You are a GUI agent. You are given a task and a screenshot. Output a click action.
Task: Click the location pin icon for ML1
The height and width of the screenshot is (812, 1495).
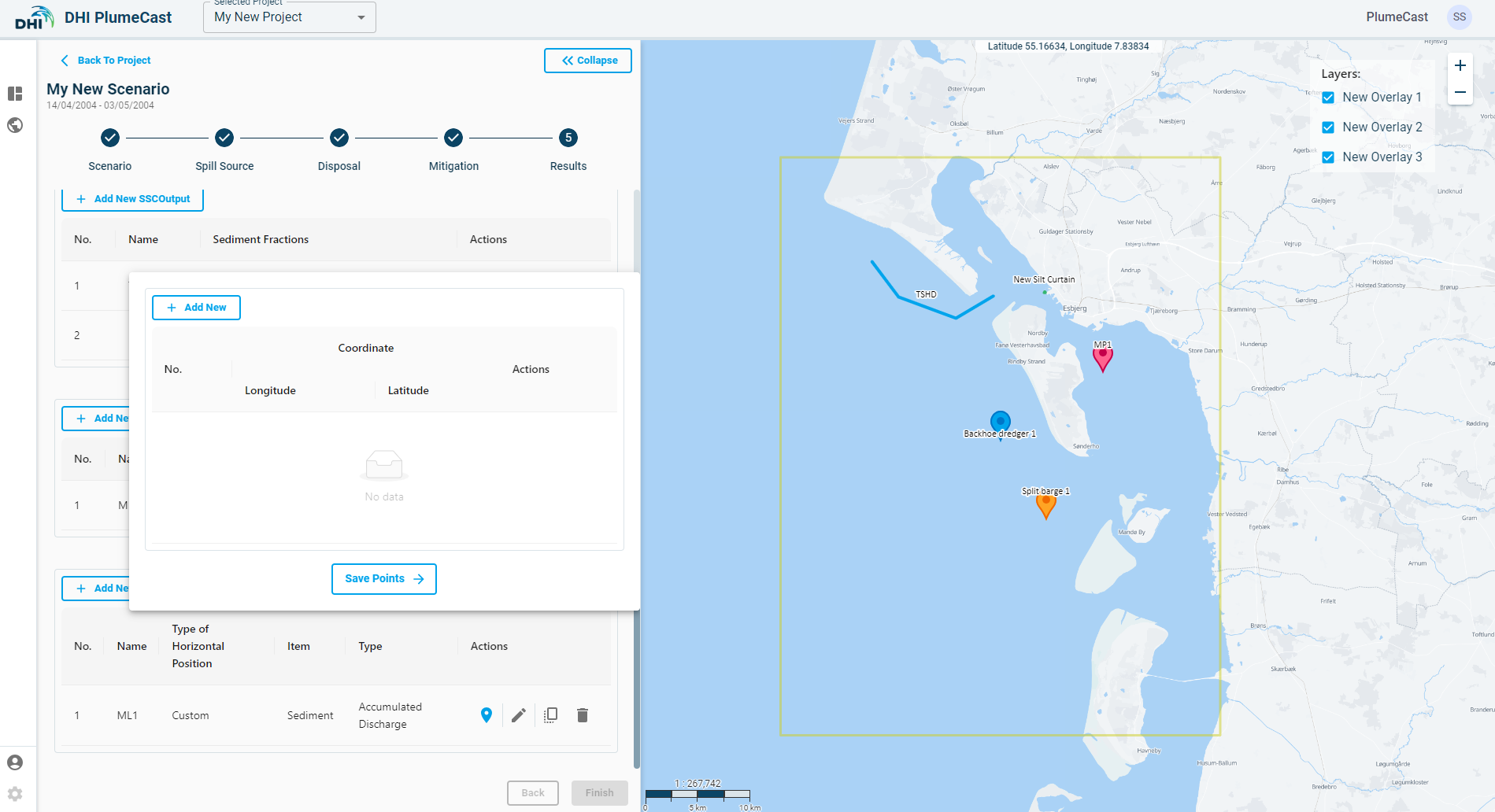pos(487,715)
